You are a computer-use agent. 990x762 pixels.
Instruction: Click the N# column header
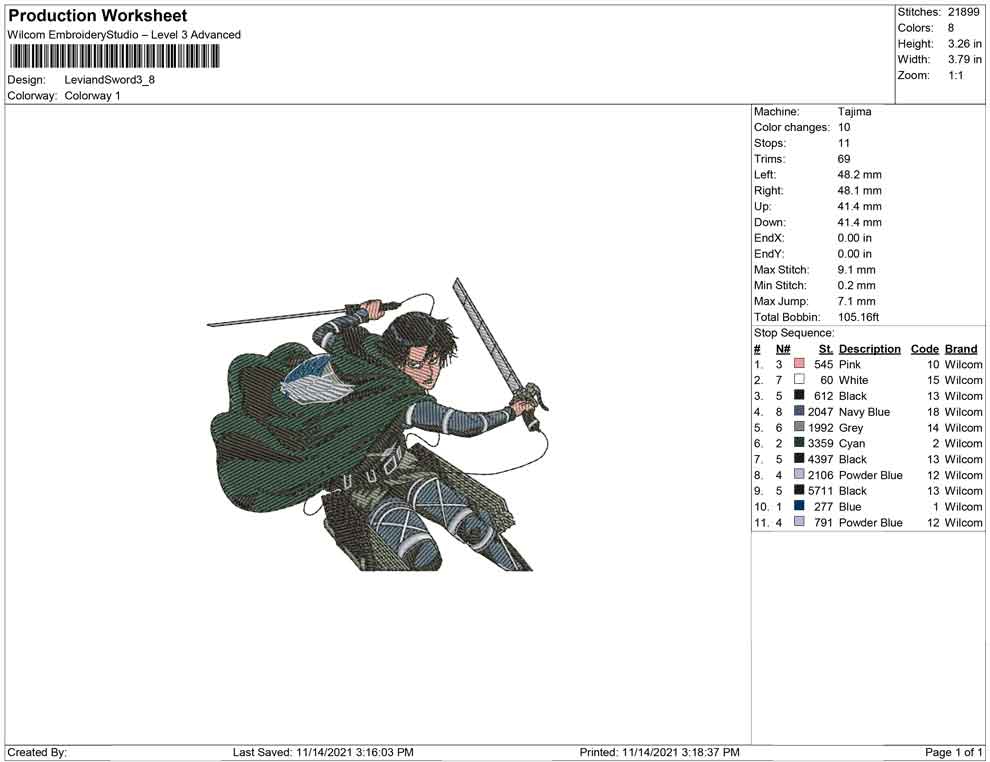click(783, 348)
